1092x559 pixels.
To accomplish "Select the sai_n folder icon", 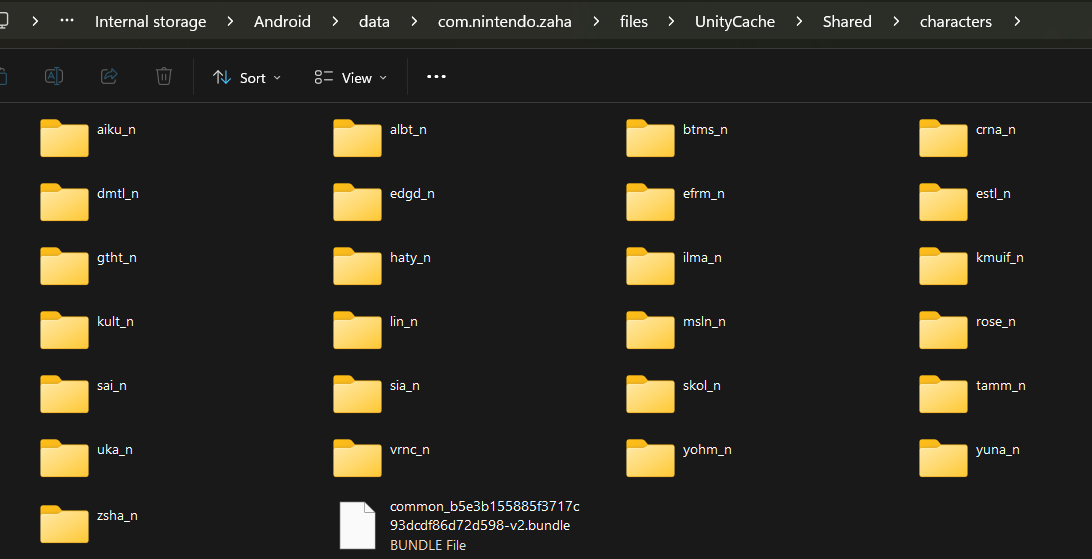I will coord(64,394).
